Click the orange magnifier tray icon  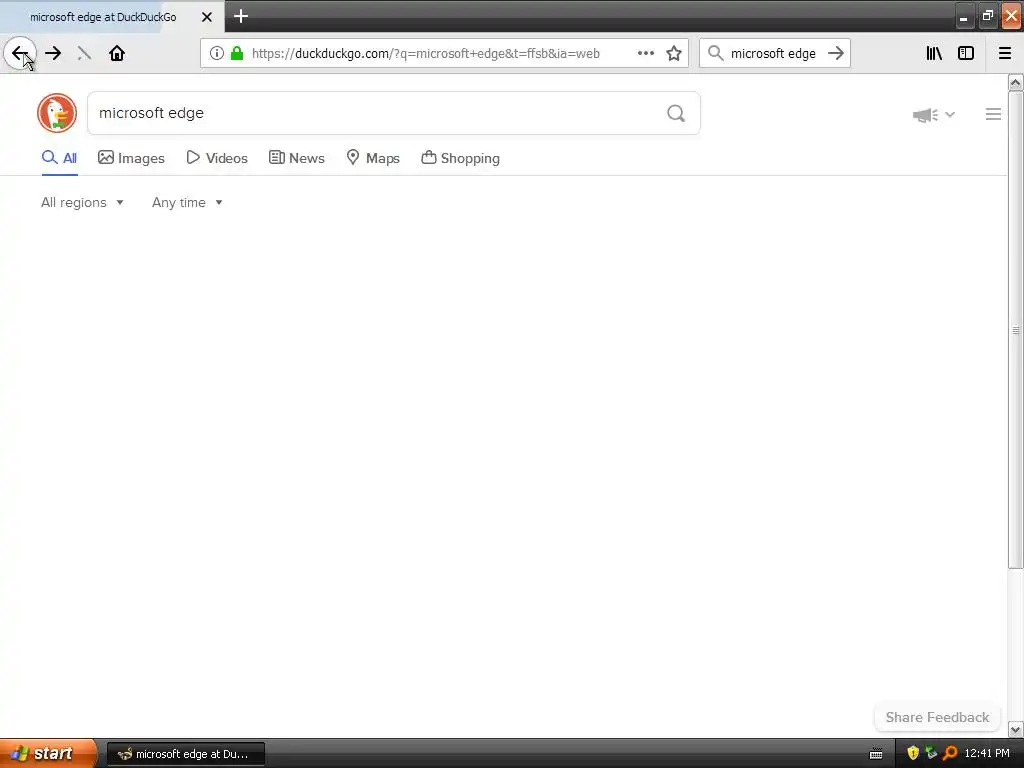click(950, 754)
